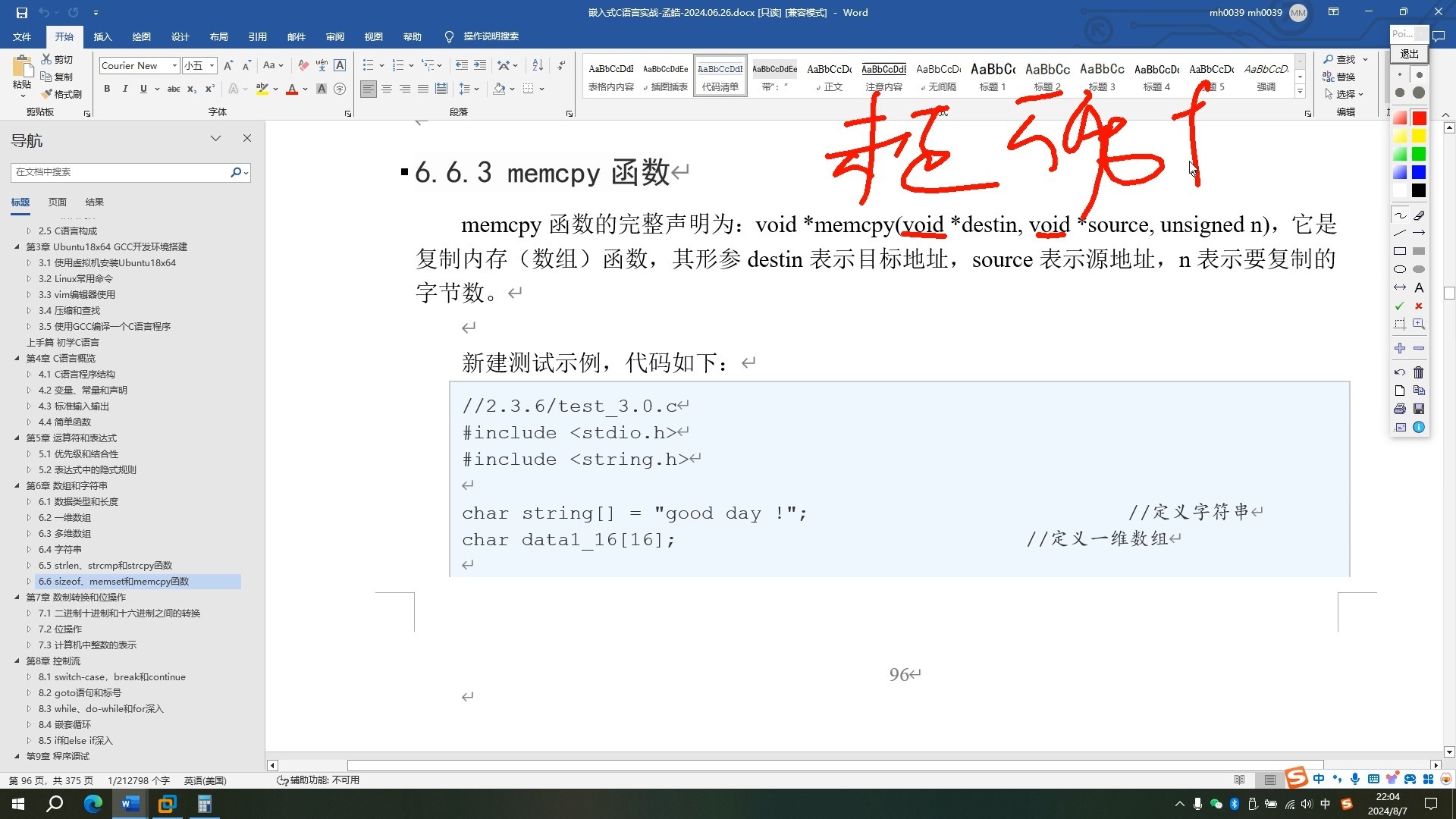Click the Format Painter (格式刷) icon

click(x=62, y=94)
